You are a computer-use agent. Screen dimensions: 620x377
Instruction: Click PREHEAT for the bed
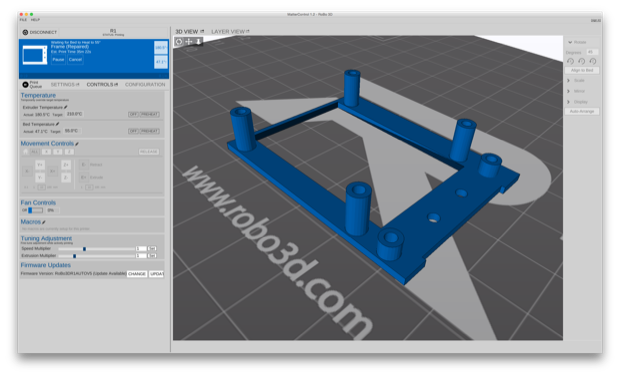click(x=149, y=131)
